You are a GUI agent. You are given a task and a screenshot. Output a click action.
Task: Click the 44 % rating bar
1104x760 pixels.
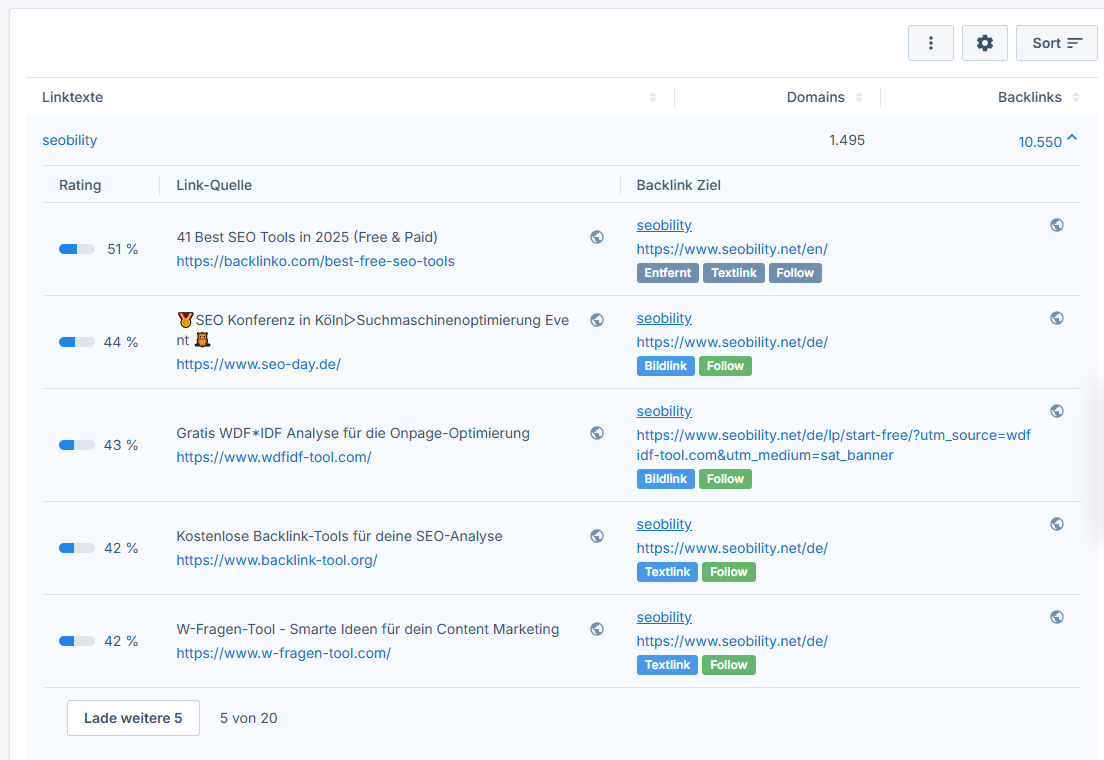click(77, 342)
